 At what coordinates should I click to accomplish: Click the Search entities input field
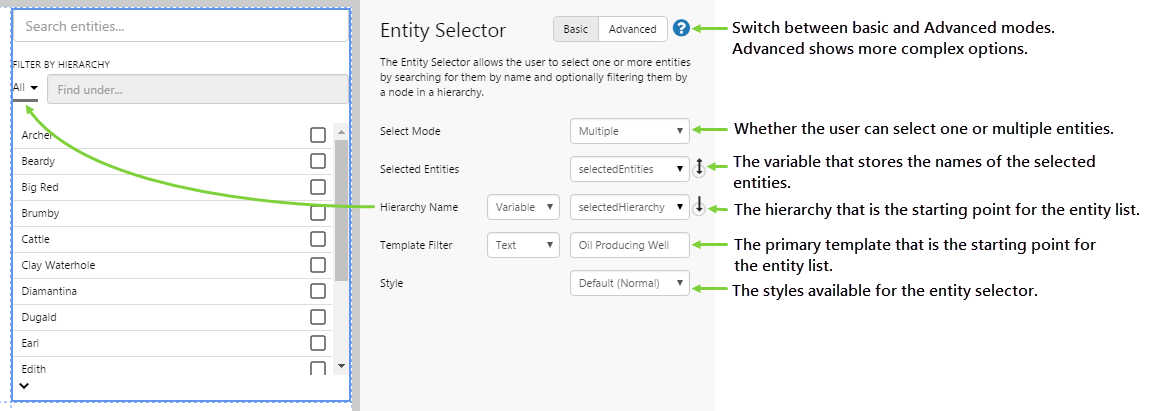pyautogui.click(x=181, y=26)
